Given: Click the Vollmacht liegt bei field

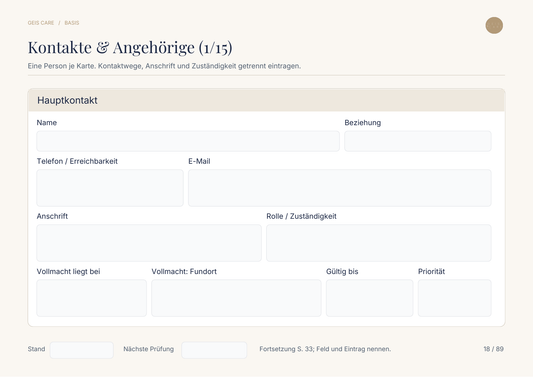Looking at the screenshot, I should (91, 298).
